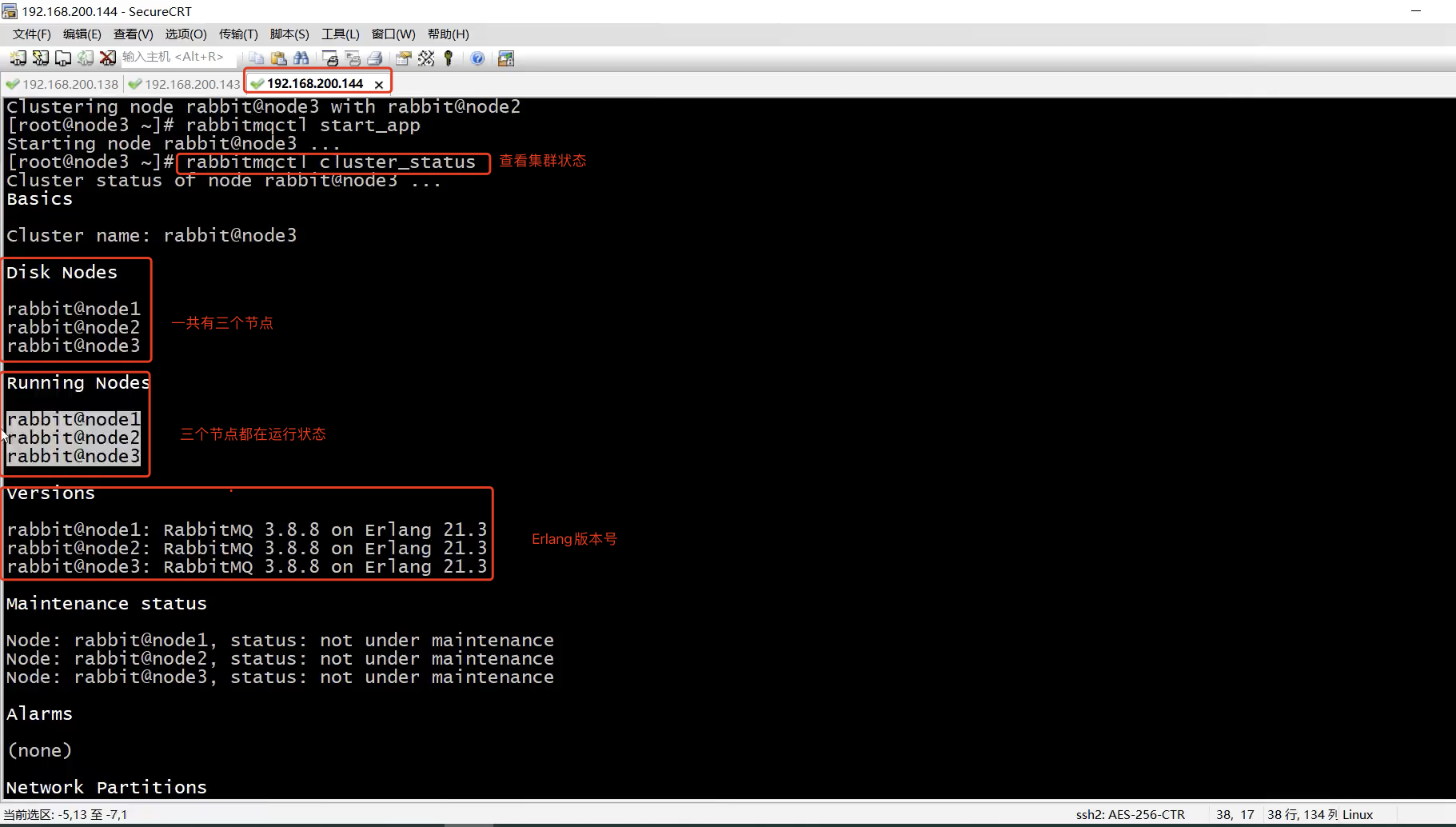Screen dimensions: 1456x827
Task: Click the Disconnect icon with red X
Action: point(107,58)
